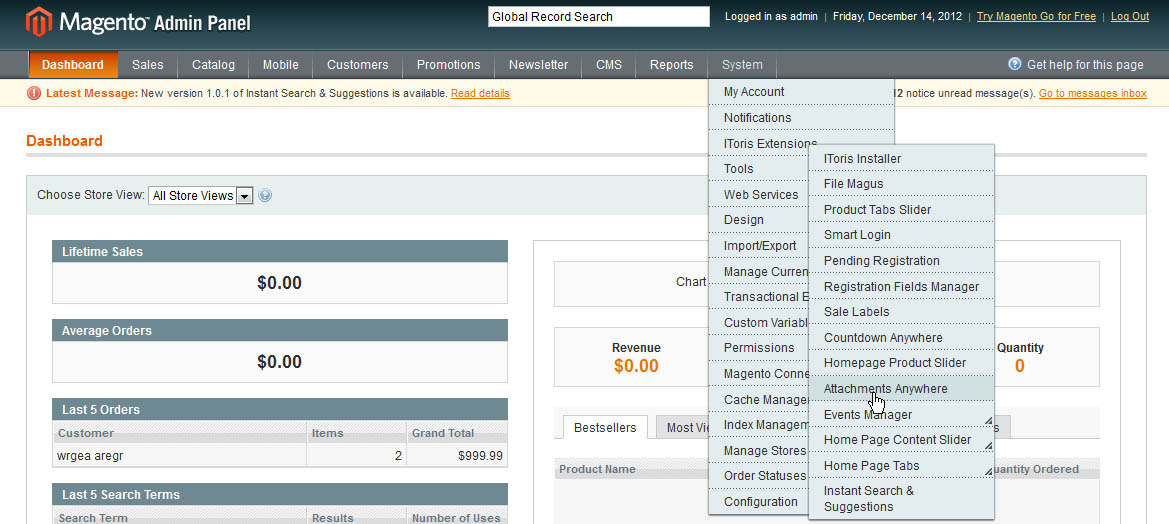Viewport: 1169px width, 524px height.
Task: Switch to the Bestsellers tab
Action: (x=605, y=427)
